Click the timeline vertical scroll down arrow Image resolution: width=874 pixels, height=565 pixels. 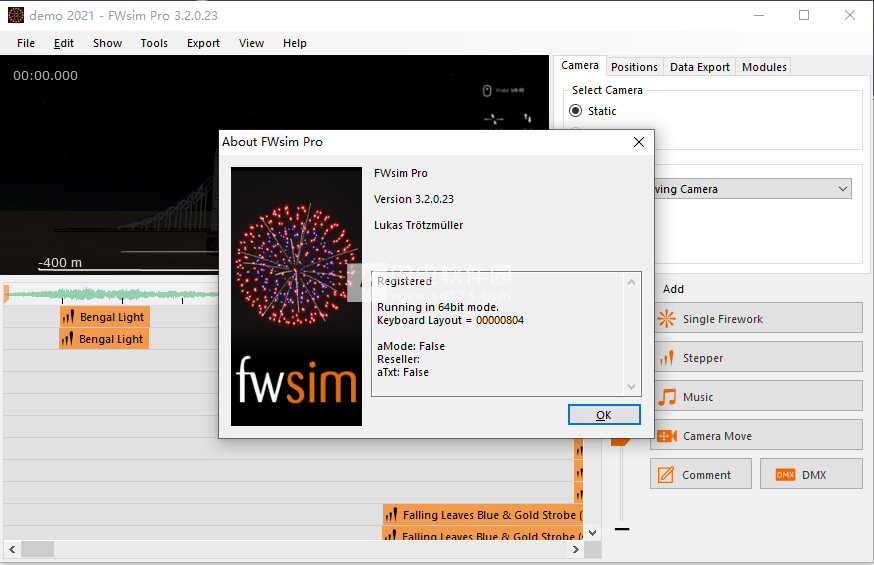click(x=593, y=533)
